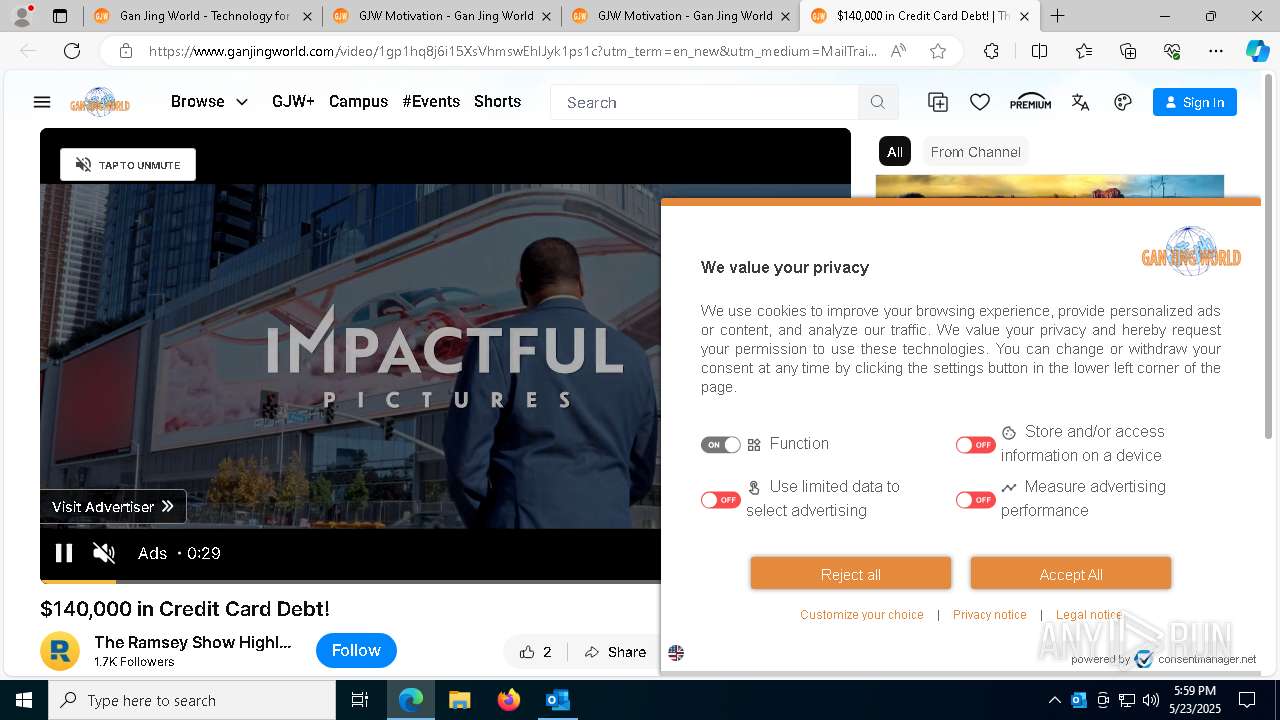Click the search magnifier button
Viewport: 1280px width, 720px height.
point(878,102)
